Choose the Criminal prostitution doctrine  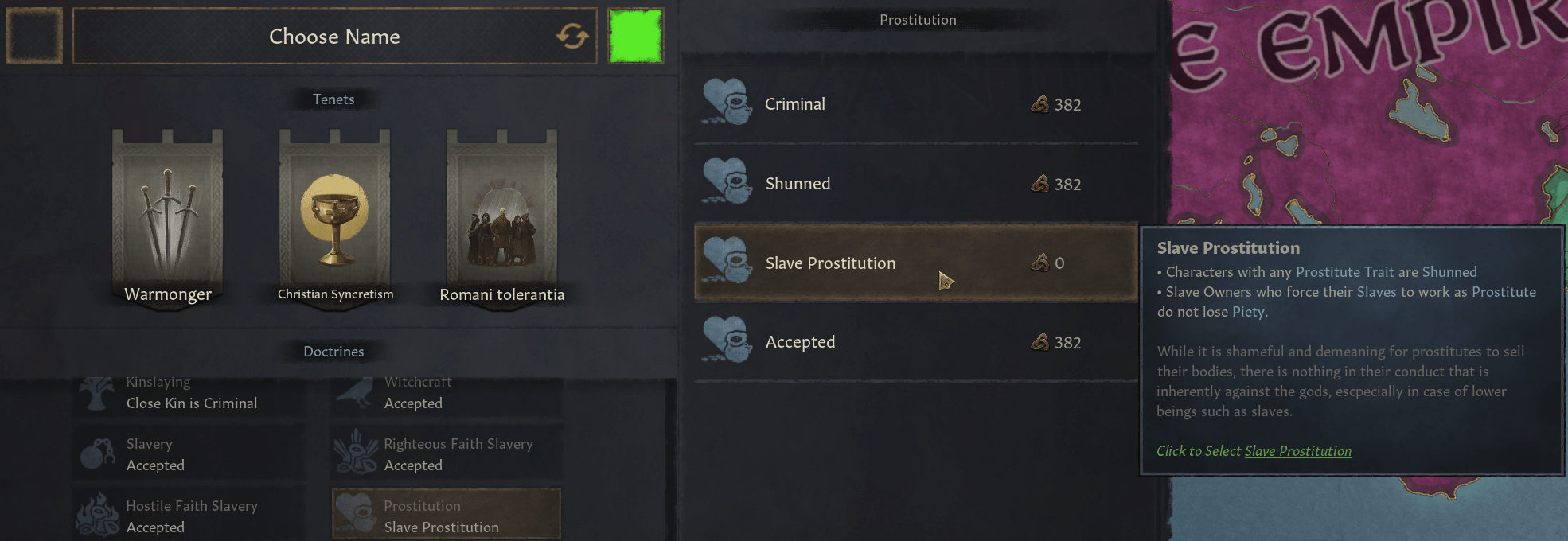pyautogui.click(x=916, y=104)
